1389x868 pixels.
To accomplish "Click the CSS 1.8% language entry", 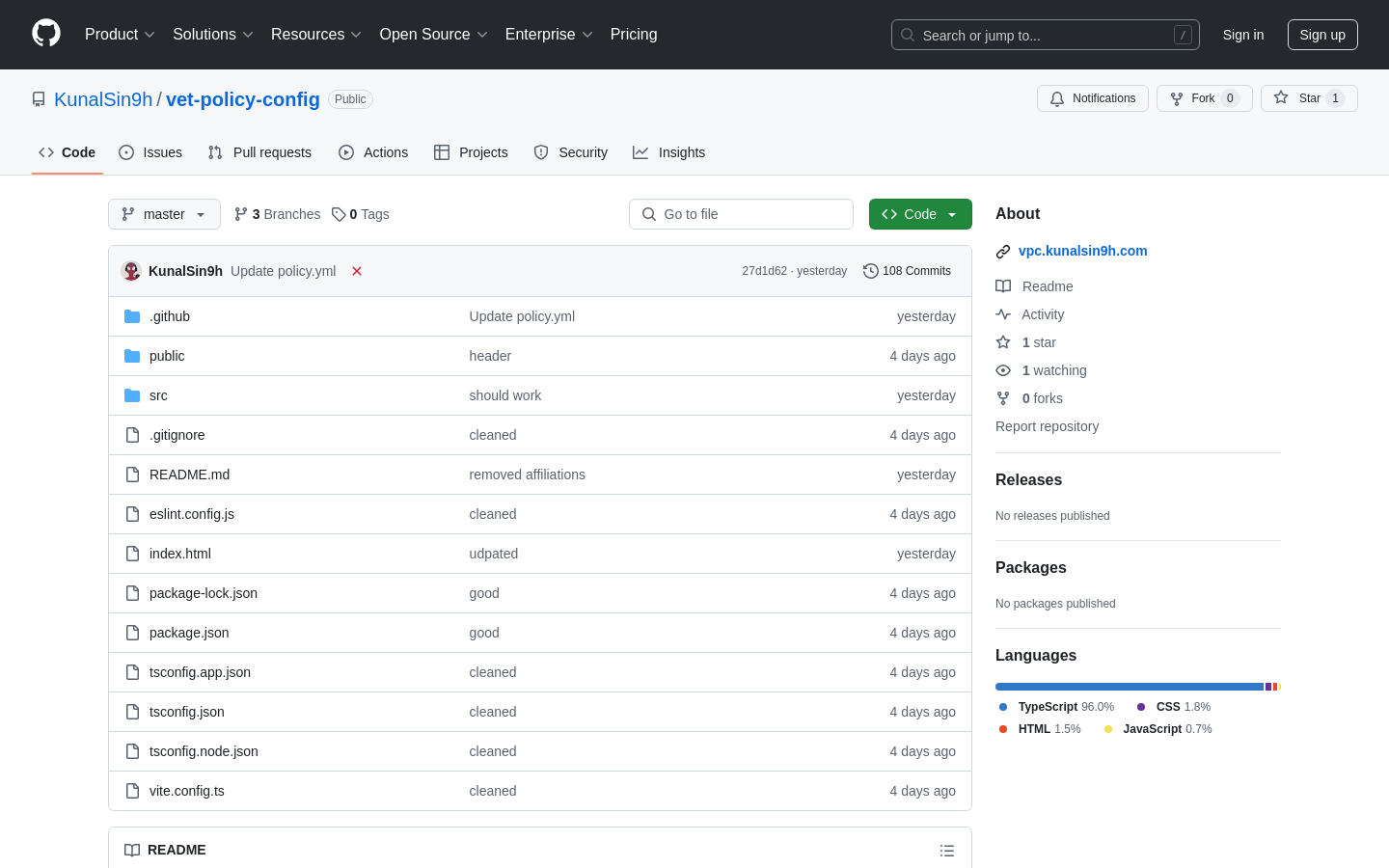I will (1174, 707).
